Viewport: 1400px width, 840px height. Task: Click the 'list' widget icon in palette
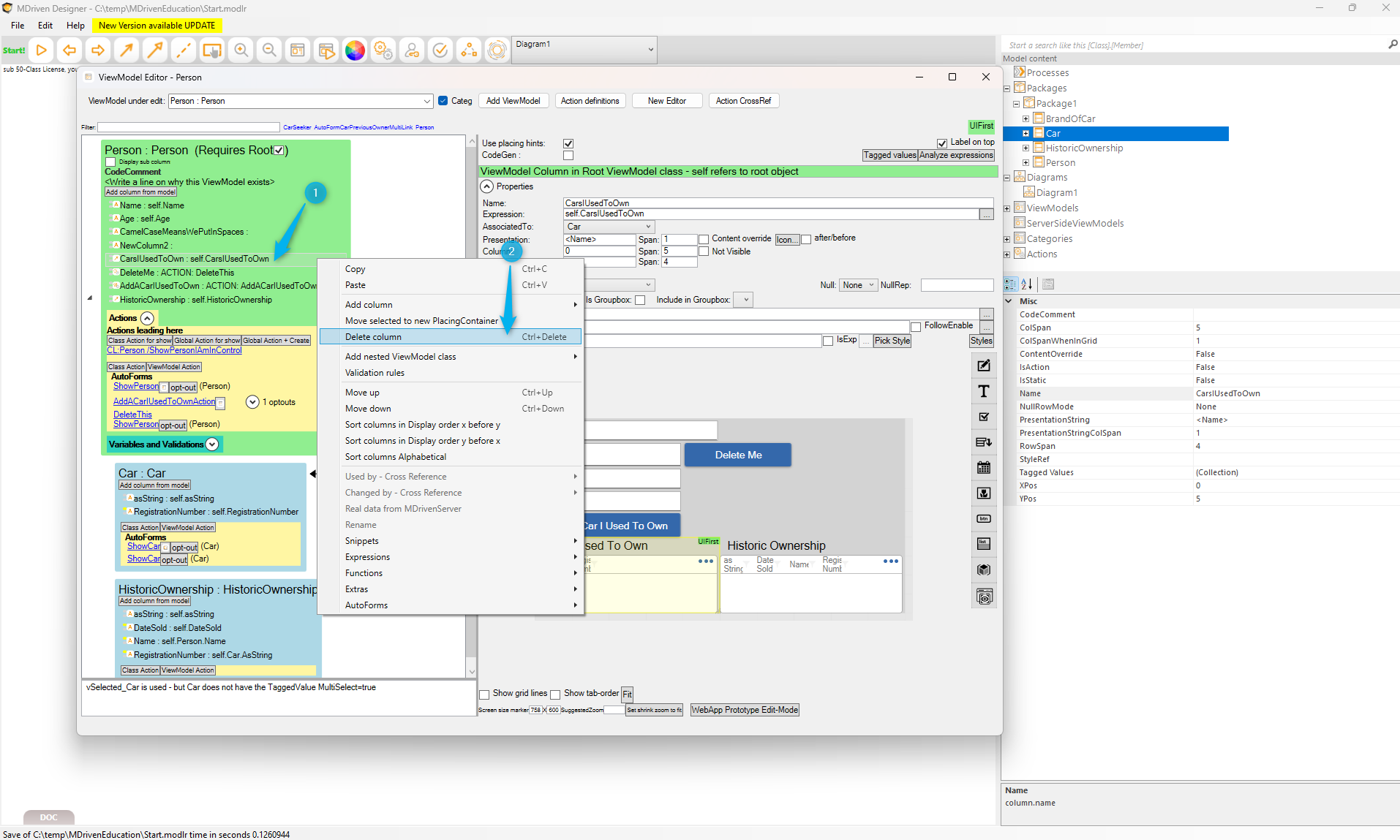pos(984,544)
